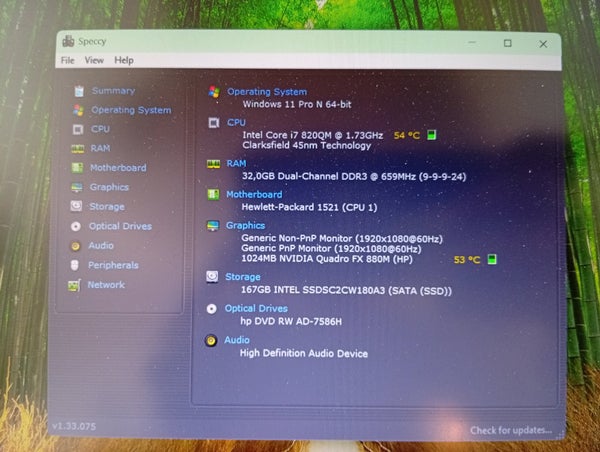Click the disc icon beside Optical Drives summary heading

211,309
